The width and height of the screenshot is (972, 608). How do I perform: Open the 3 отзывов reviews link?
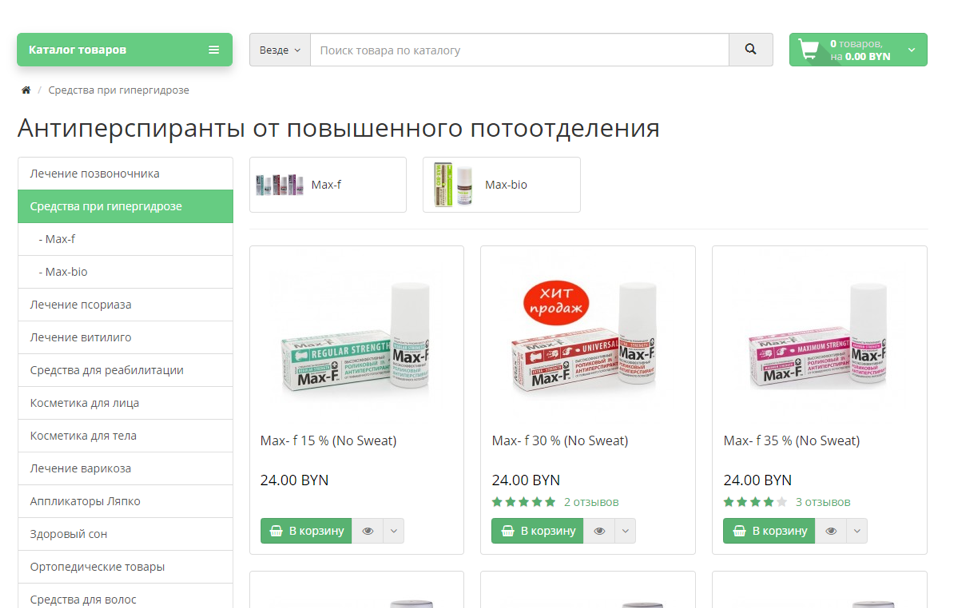coord(823,502)
